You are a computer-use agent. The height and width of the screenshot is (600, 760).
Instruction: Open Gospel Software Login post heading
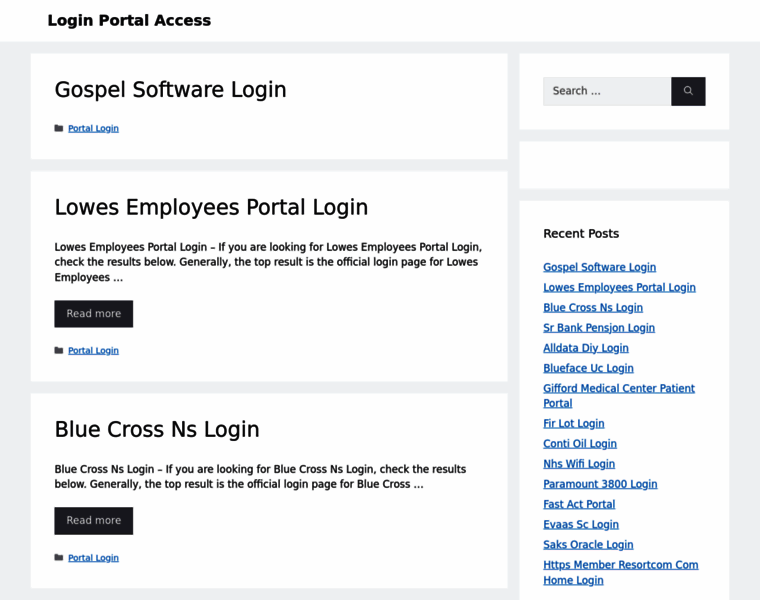click(170, 90)
